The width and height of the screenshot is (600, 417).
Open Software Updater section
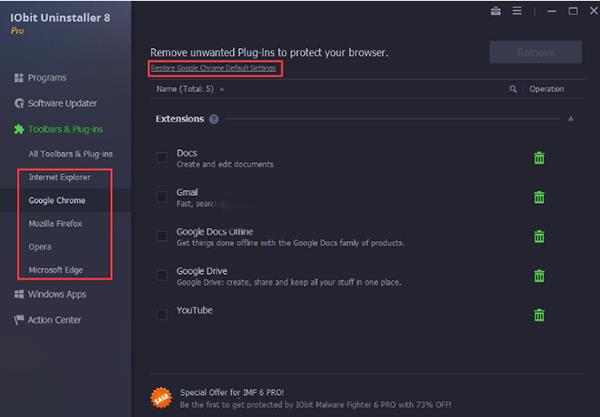[62, 103]
